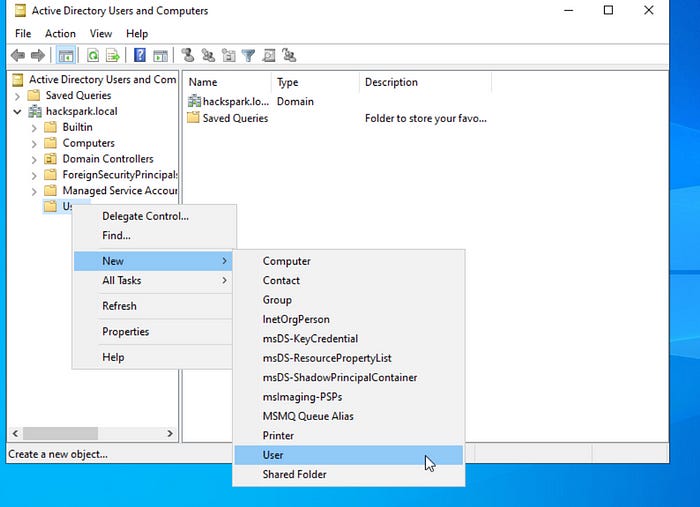Screen dimensions: 700x507
Task: Sort list by the Description column header
Action: pos(425,82)
